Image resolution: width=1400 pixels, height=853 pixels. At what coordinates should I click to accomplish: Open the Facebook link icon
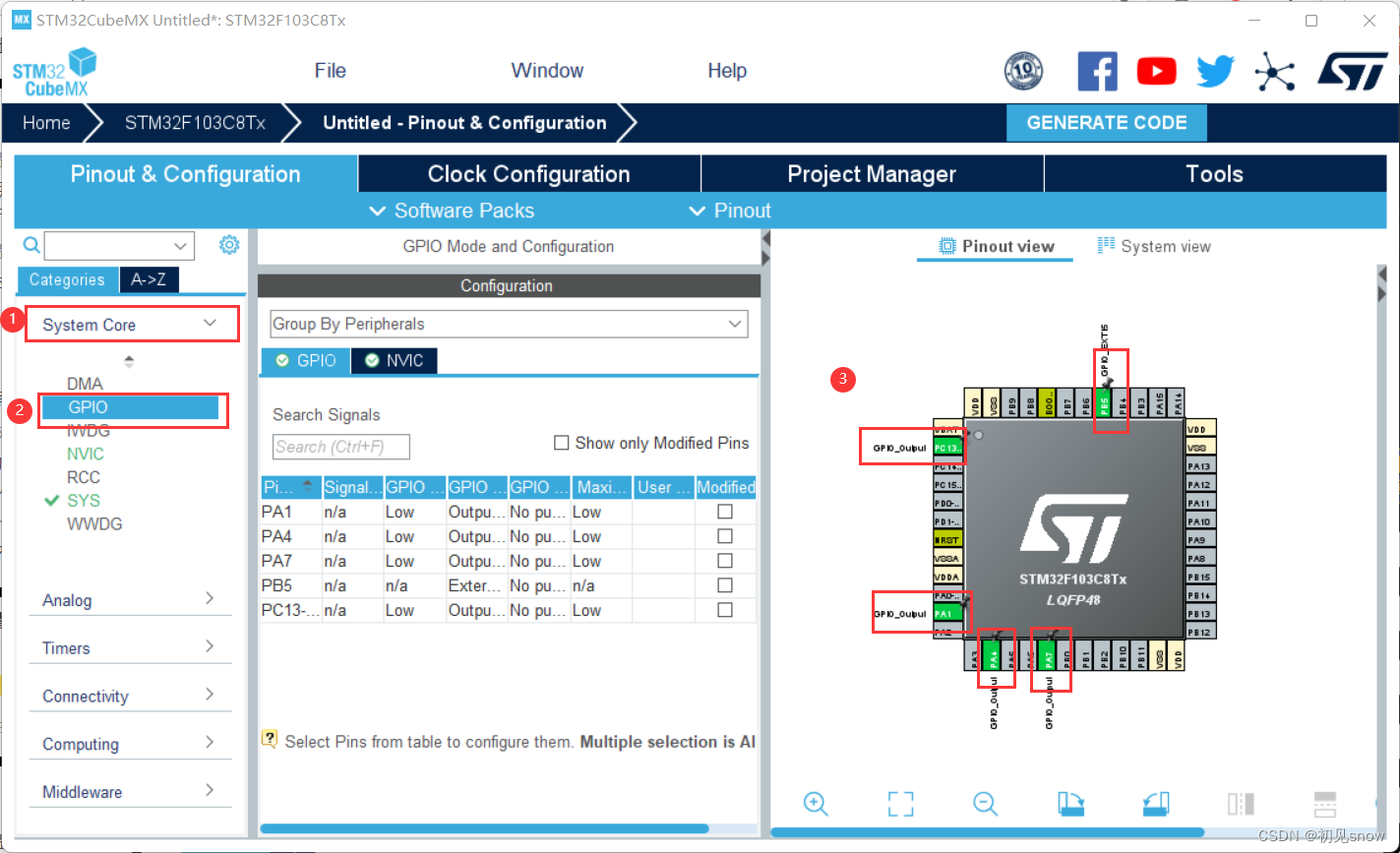pos(1098,71)
